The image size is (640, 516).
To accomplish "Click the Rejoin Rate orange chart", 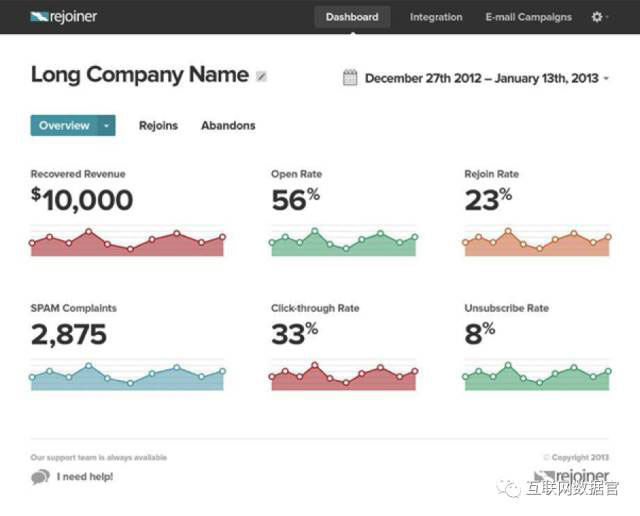I will pyautogui.click(x=537, y=243).
